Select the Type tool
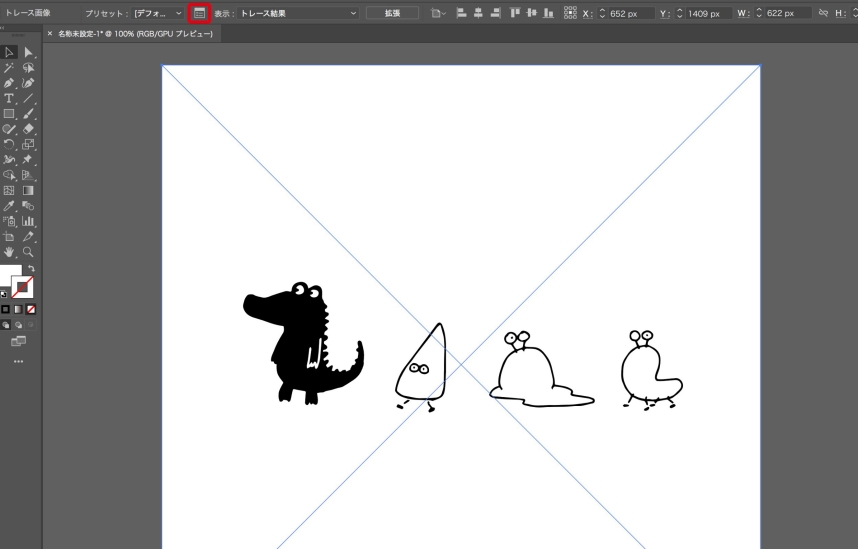 tap(9, 99)
